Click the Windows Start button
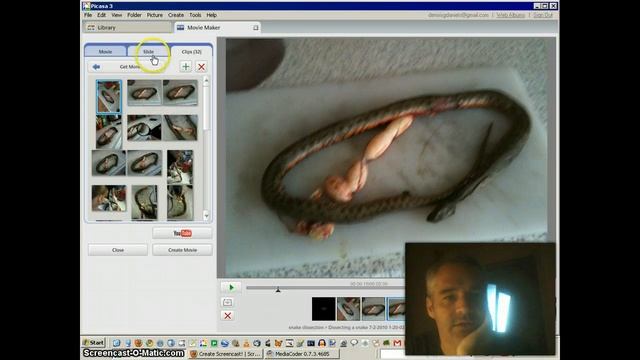Image resolution: width=640 pixels, height=360 pixels. click(93, 343)
